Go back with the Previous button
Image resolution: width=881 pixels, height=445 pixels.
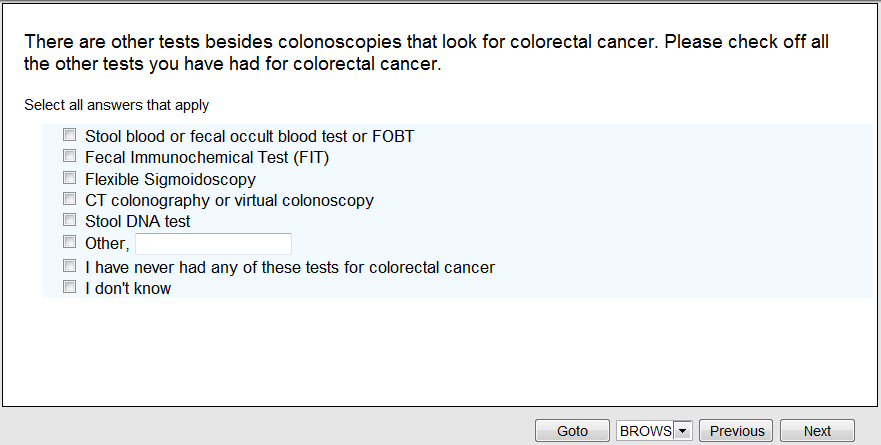tap(737, 431)
